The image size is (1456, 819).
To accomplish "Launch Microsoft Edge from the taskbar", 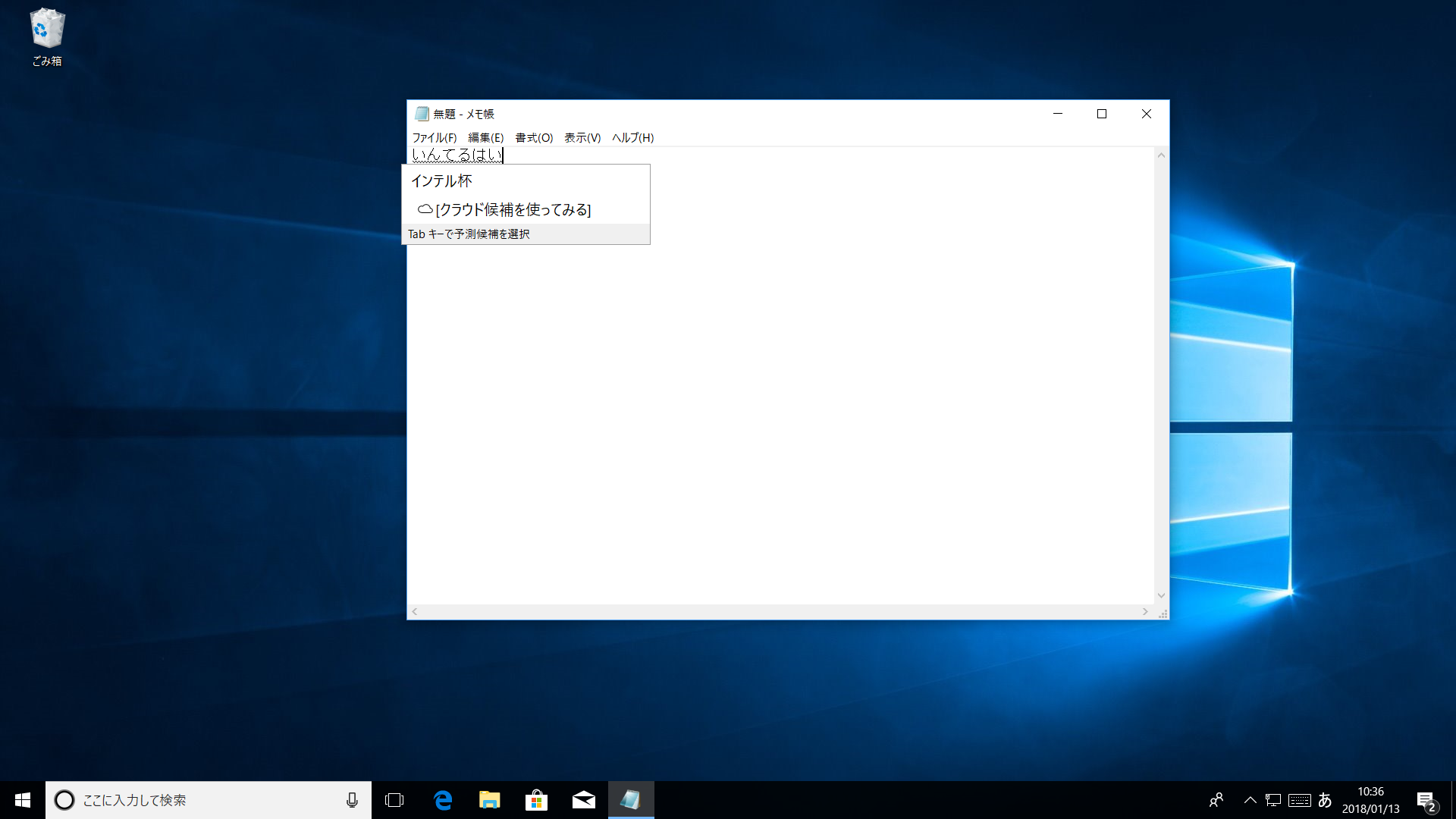I will 443,800.
